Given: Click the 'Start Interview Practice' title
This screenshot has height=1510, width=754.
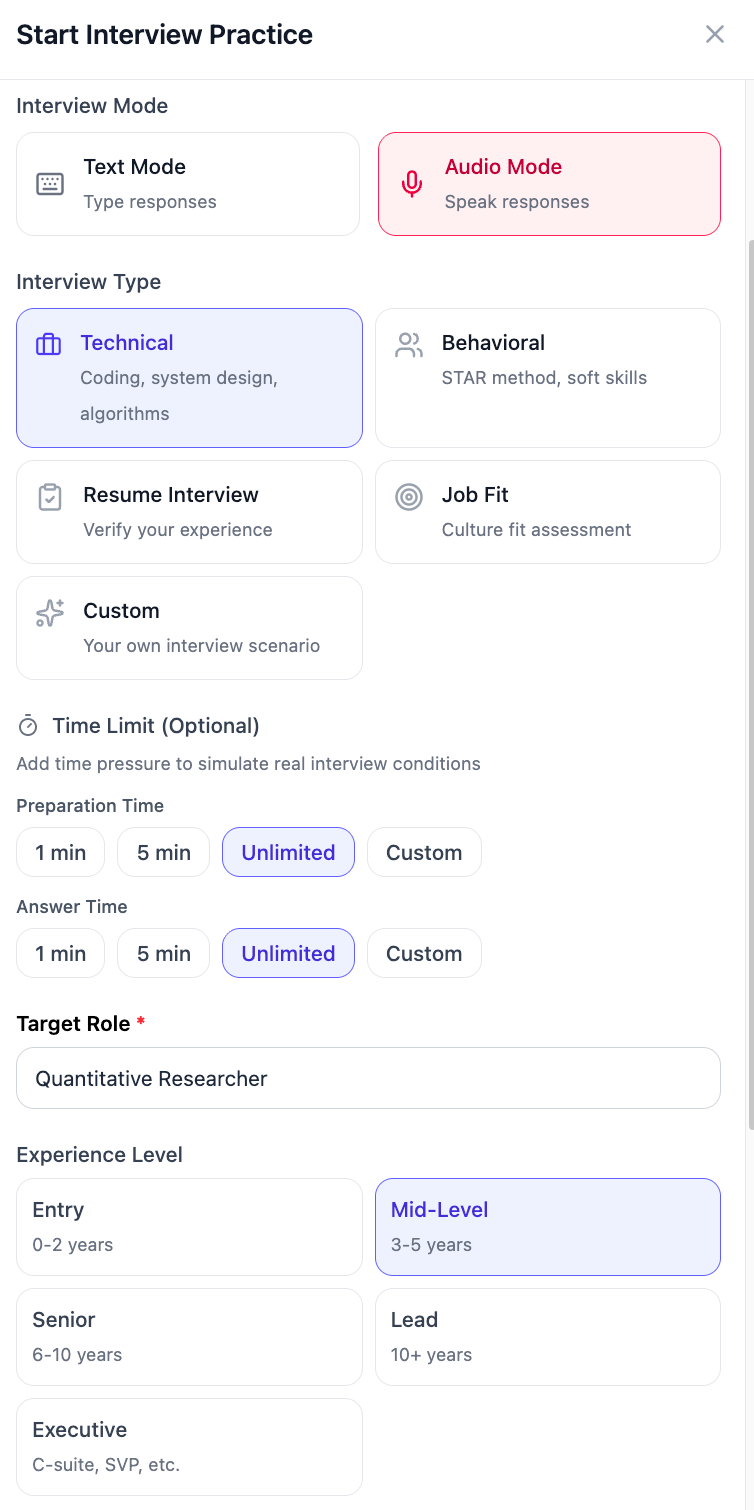Looking at the screenshot, I should 165,34.
